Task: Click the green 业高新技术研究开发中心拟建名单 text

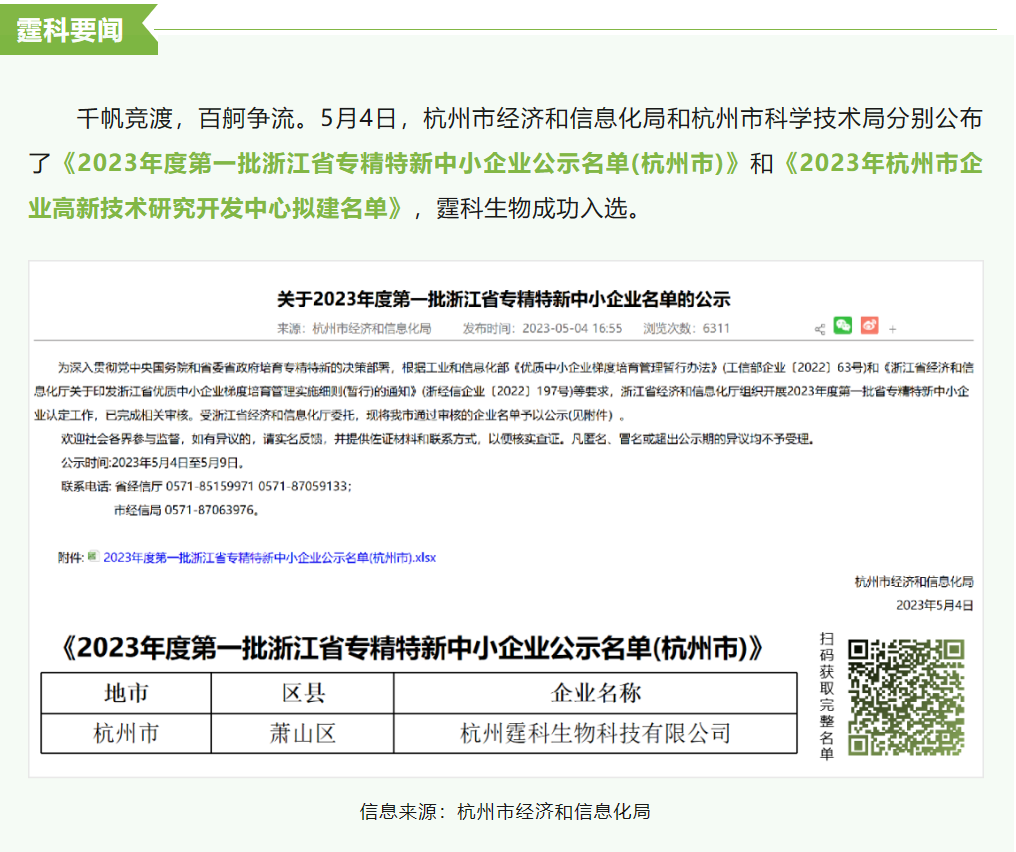Action: click(216, 209)
